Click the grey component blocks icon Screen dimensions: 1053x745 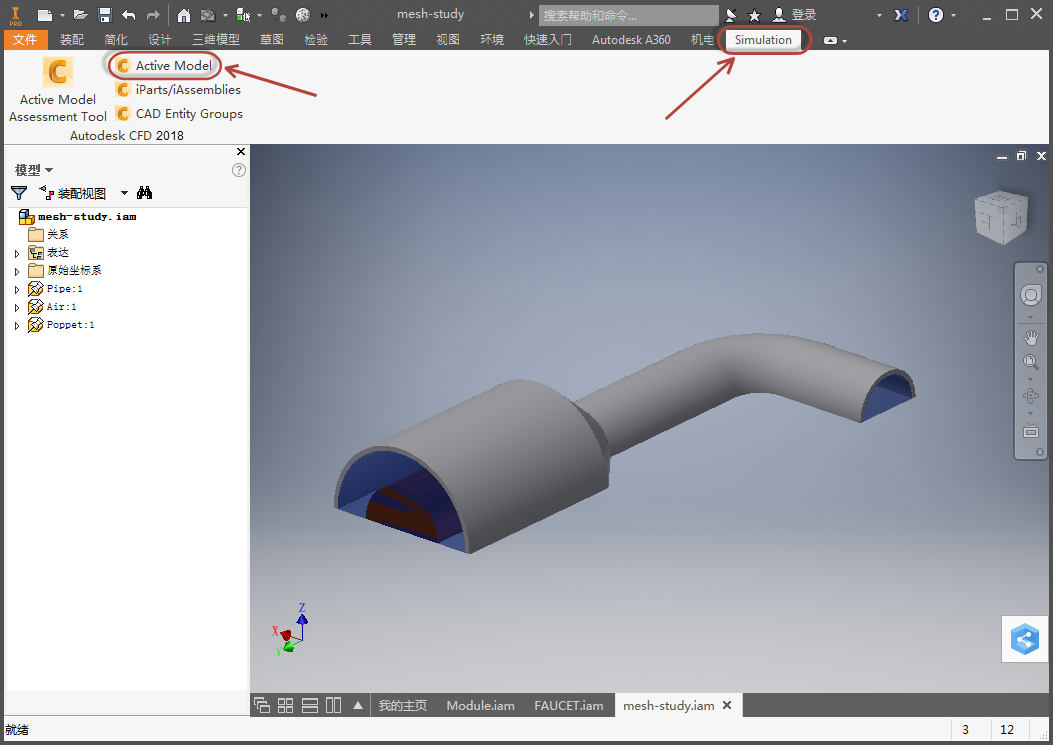(x=278, y=15)
